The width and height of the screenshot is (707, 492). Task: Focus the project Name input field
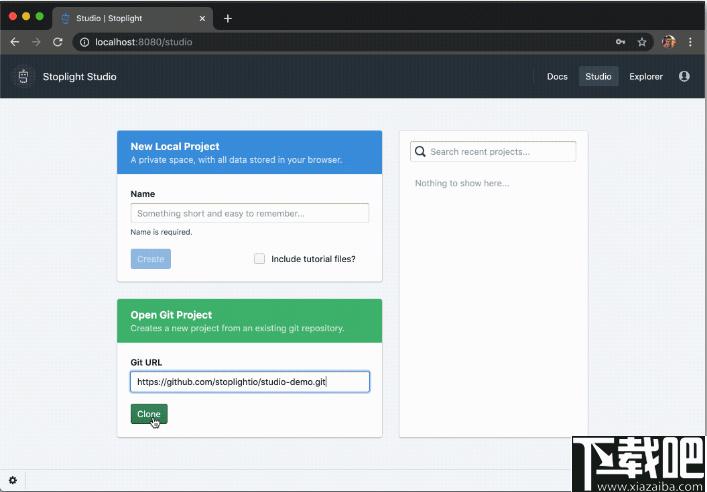249,213
